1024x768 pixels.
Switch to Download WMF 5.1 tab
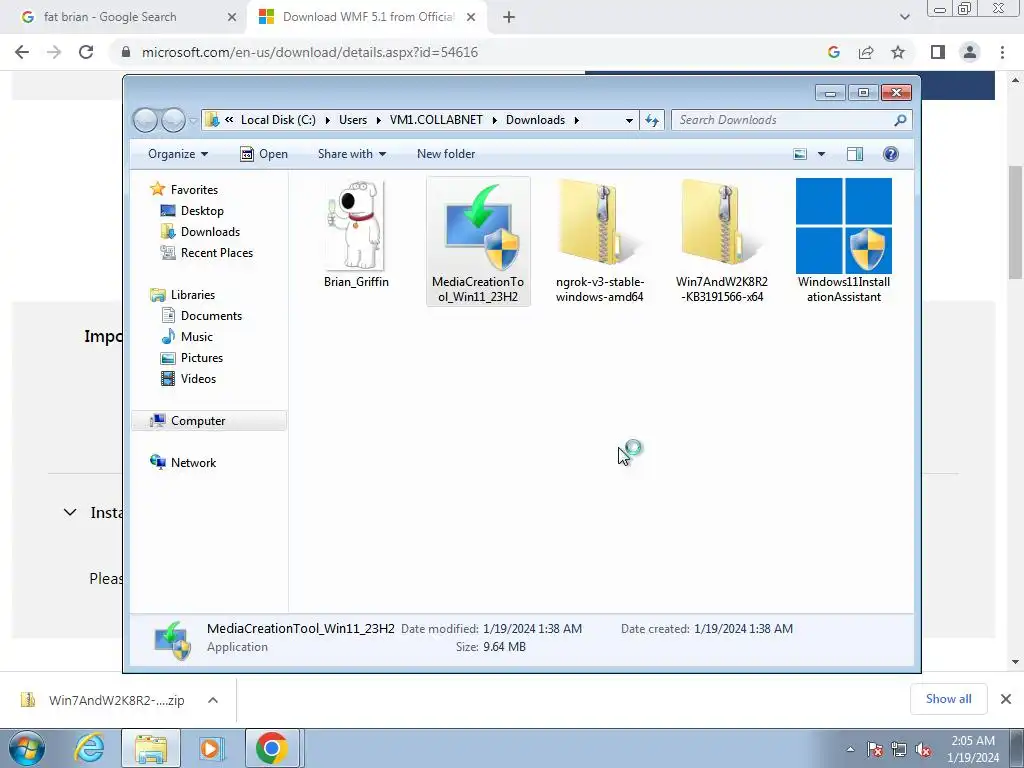point(368,17)
